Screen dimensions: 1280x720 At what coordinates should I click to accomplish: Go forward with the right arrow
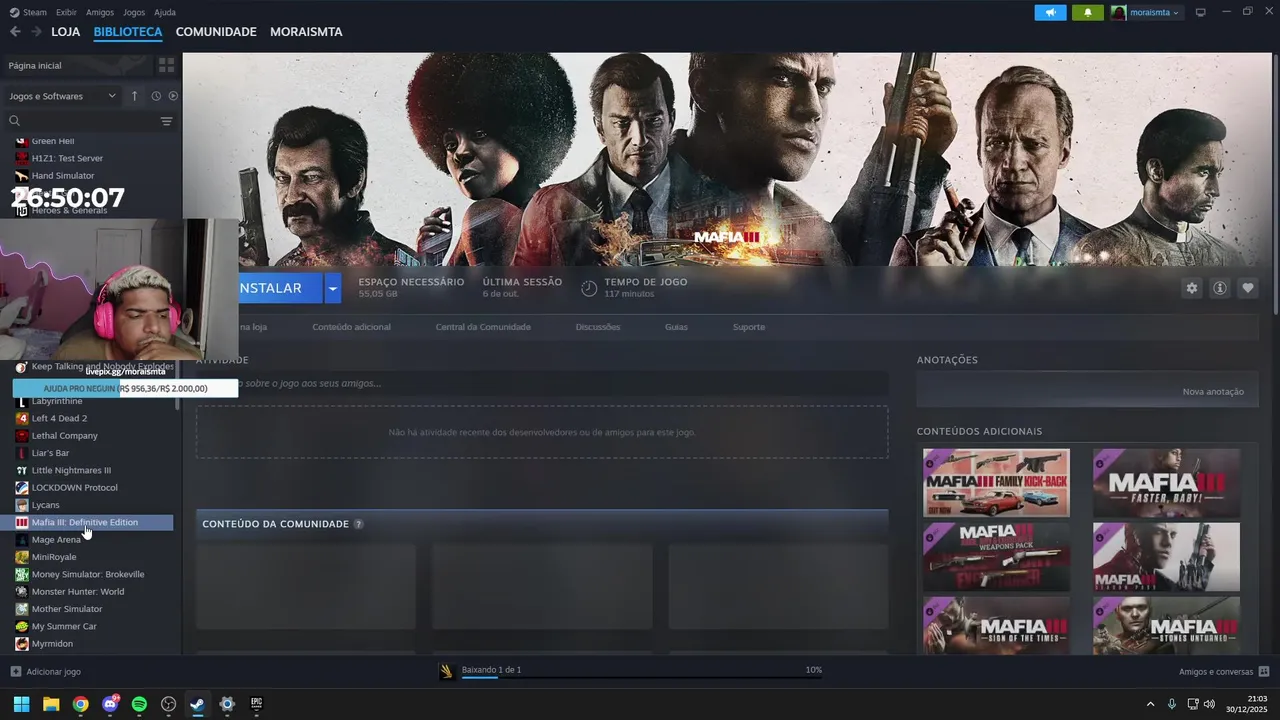click(36, 32)
